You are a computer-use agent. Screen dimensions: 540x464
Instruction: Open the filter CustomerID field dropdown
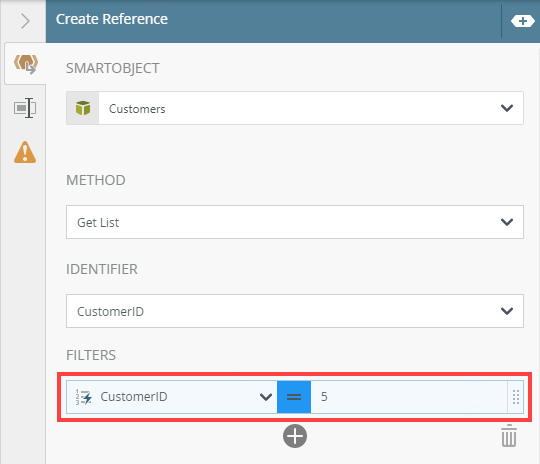point(266,397)
